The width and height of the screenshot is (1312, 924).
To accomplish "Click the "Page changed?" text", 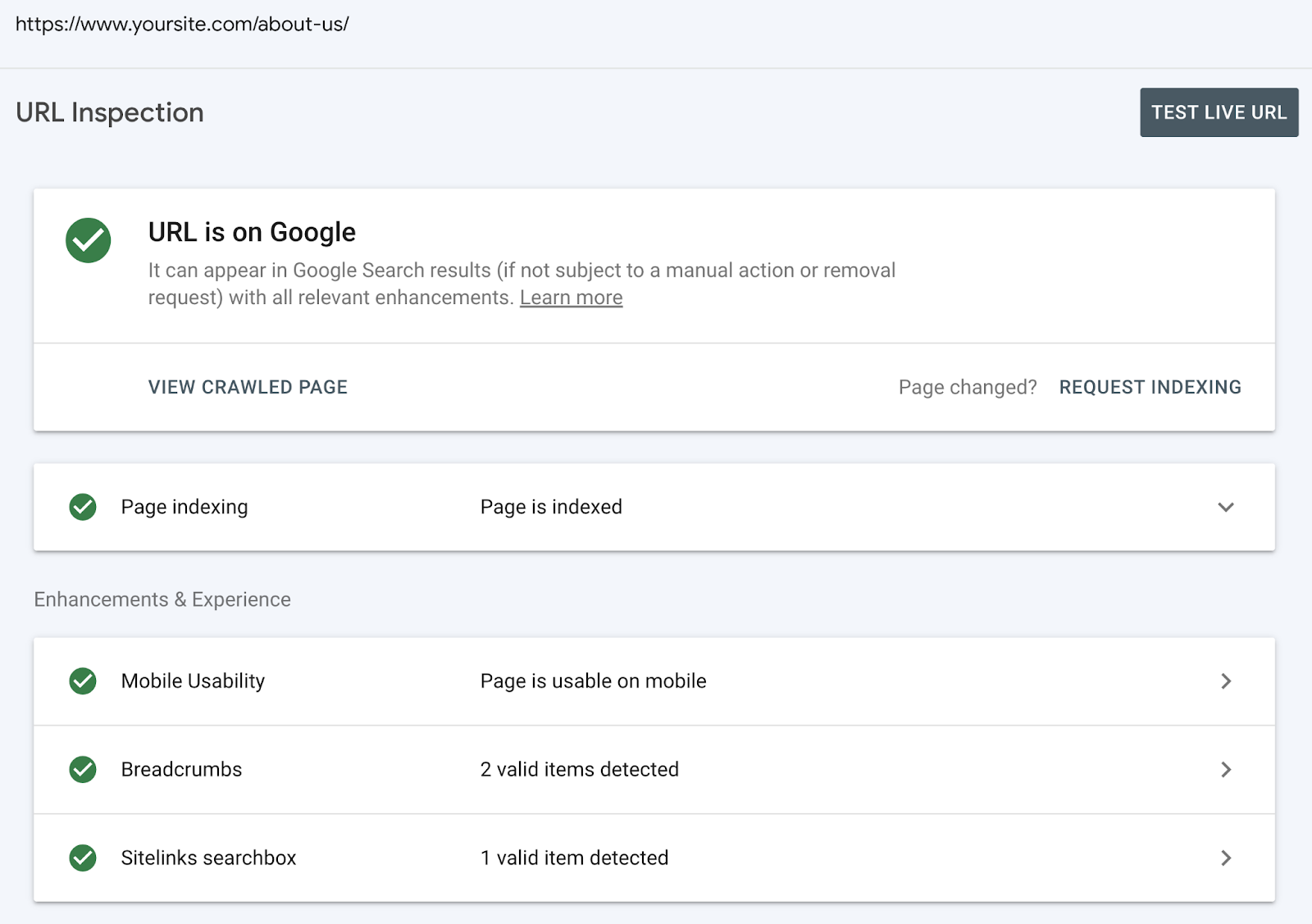I will click(x=968, y=387).
